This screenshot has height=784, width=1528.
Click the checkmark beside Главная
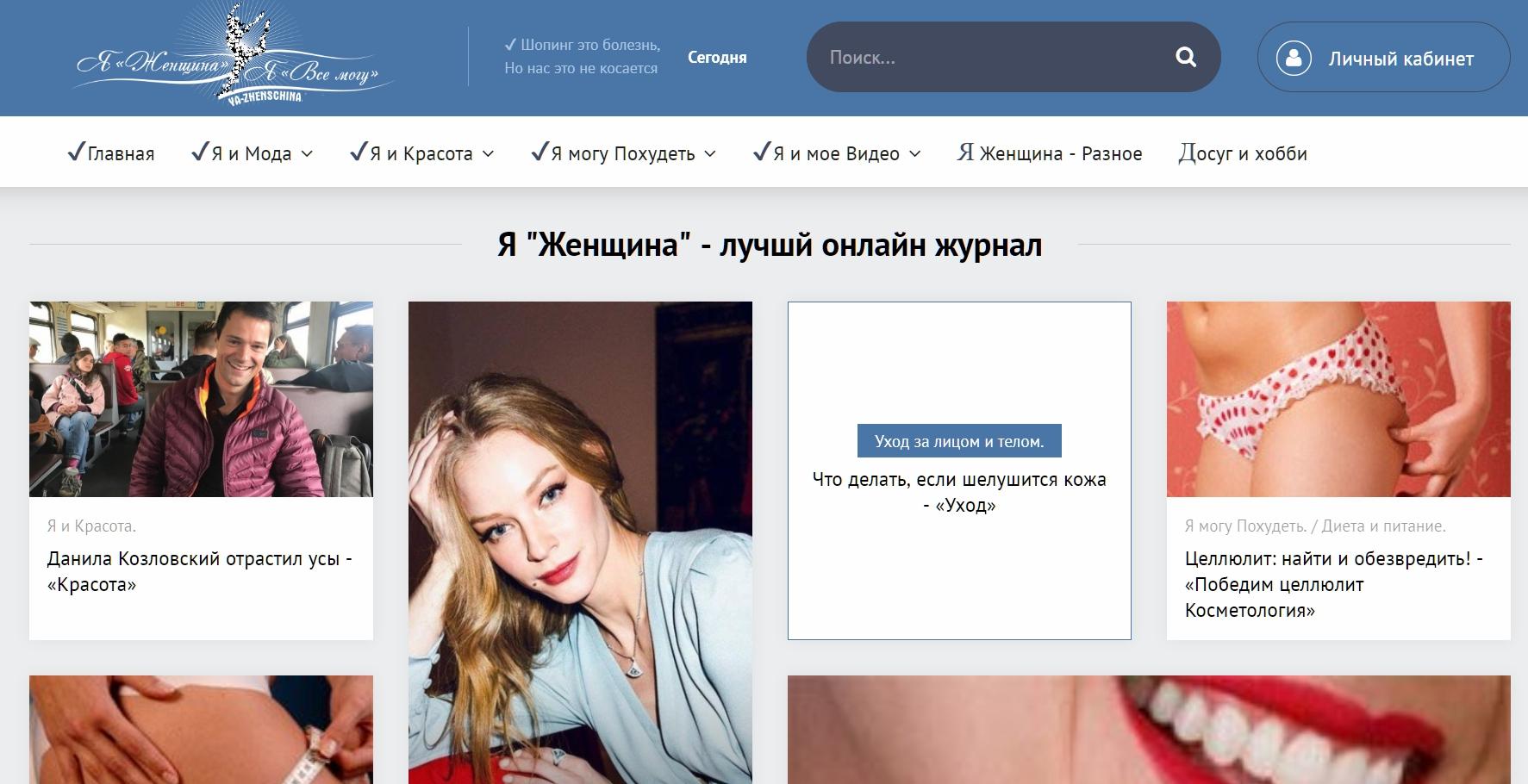[76, 152]
